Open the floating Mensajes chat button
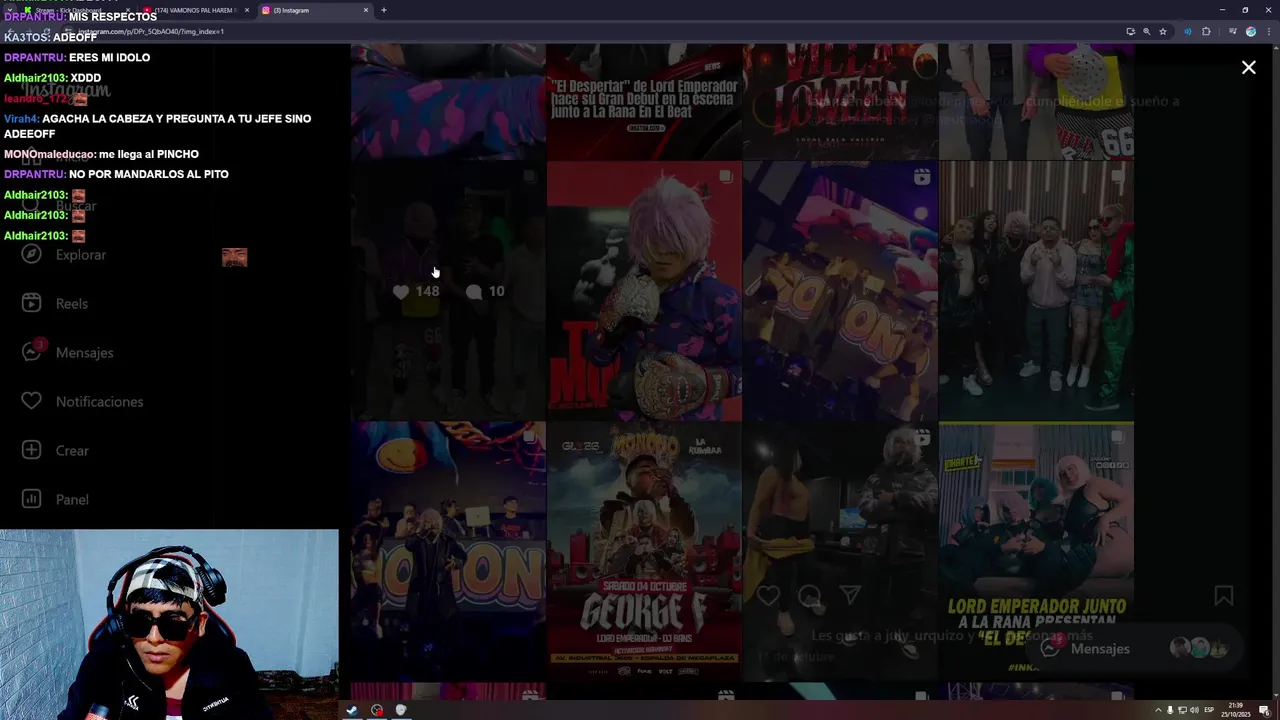The height and width of the screenshot is (720, 1280). click(1134, 648)
